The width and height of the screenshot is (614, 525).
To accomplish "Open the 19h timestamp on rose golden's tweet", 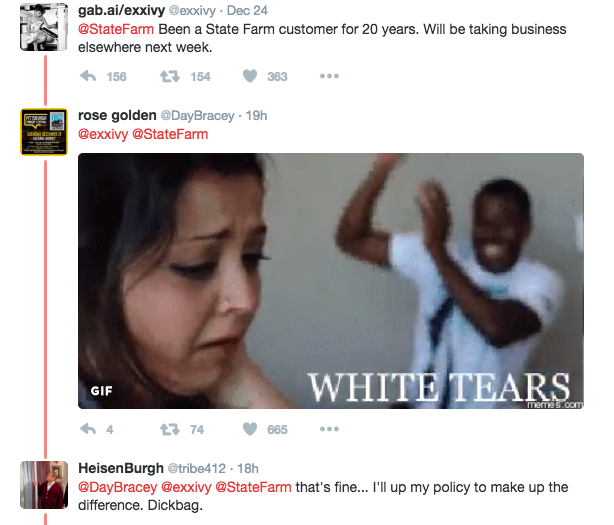I will 256,115.
